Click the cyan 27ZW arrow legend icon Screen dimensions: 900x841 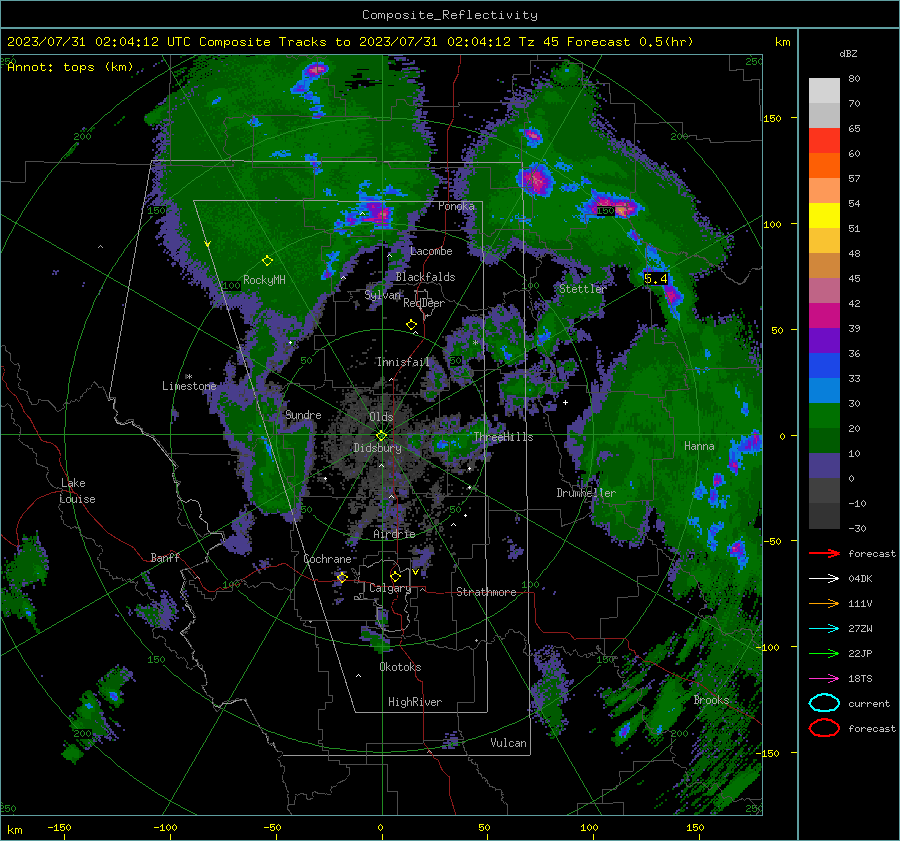(824, 629)
